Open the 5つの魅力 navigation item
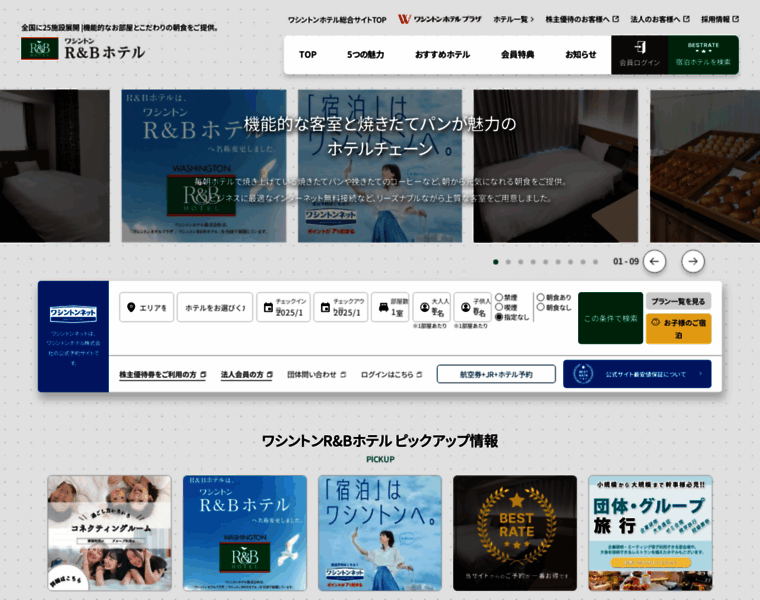This screenshot has width=760, height=600. 365,55
